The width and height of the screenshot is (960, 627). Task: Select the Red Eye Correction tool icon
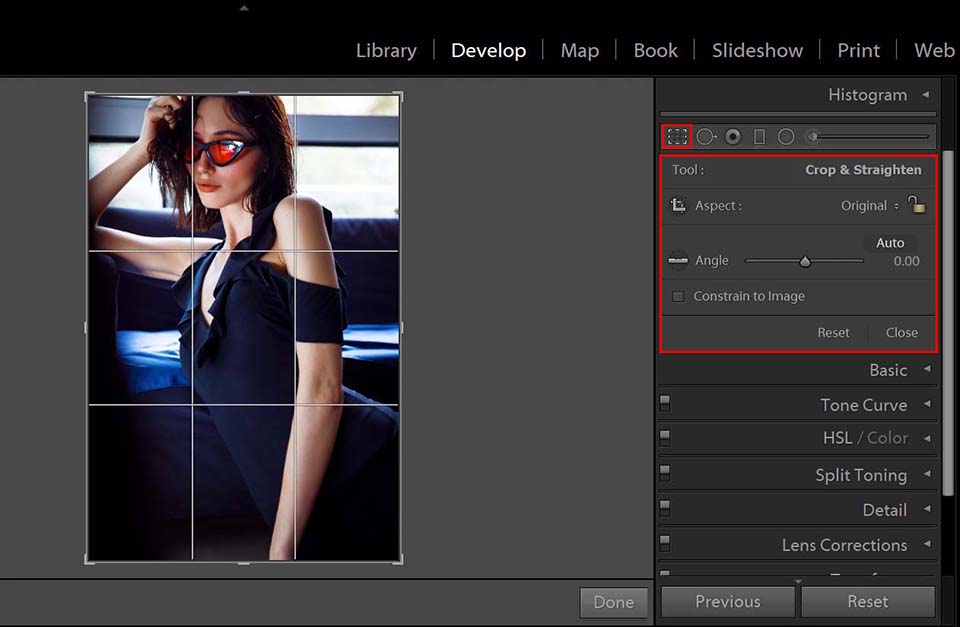coord(733,137)
